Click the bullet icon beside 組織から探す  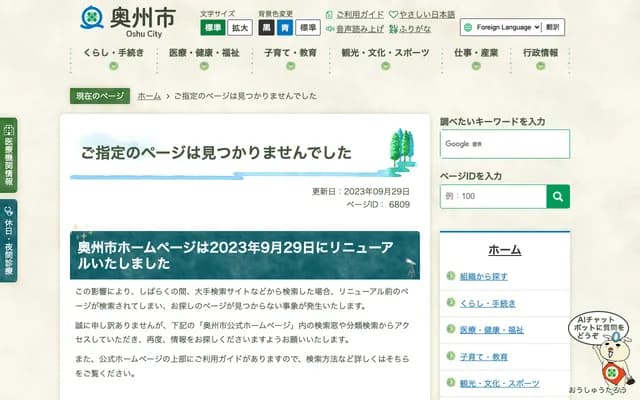pos(451,276)
